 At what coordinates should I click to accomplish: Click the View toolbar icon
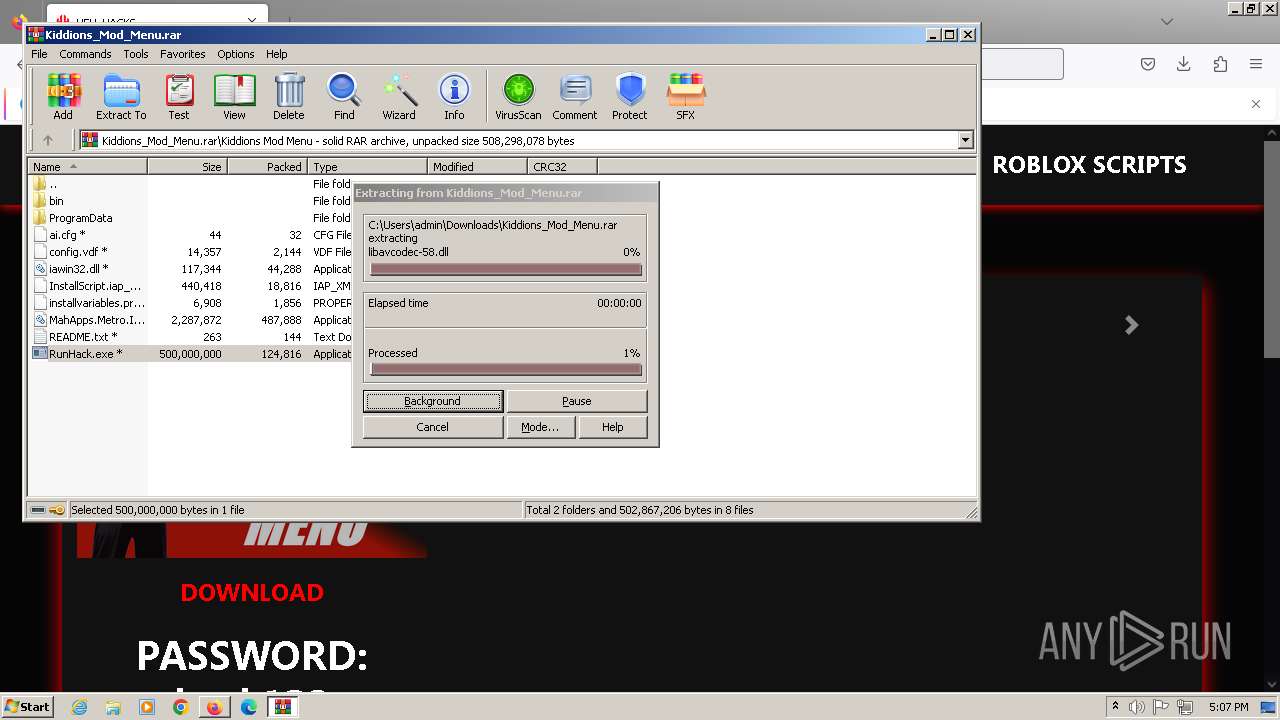click(234, 96)
